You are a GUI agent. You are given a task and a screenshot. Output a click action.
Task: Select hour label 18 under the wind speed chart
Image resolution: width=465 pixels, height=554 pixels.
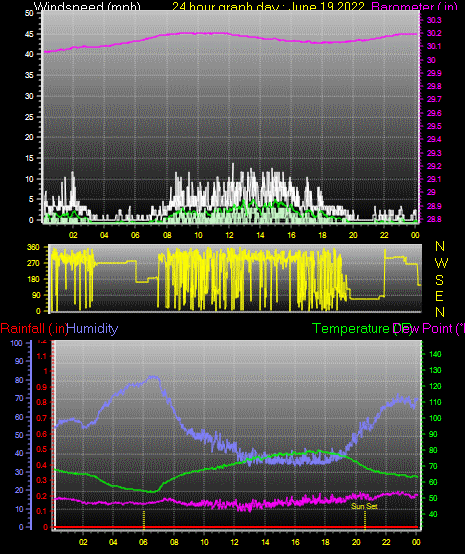click(x=322, y=235)
